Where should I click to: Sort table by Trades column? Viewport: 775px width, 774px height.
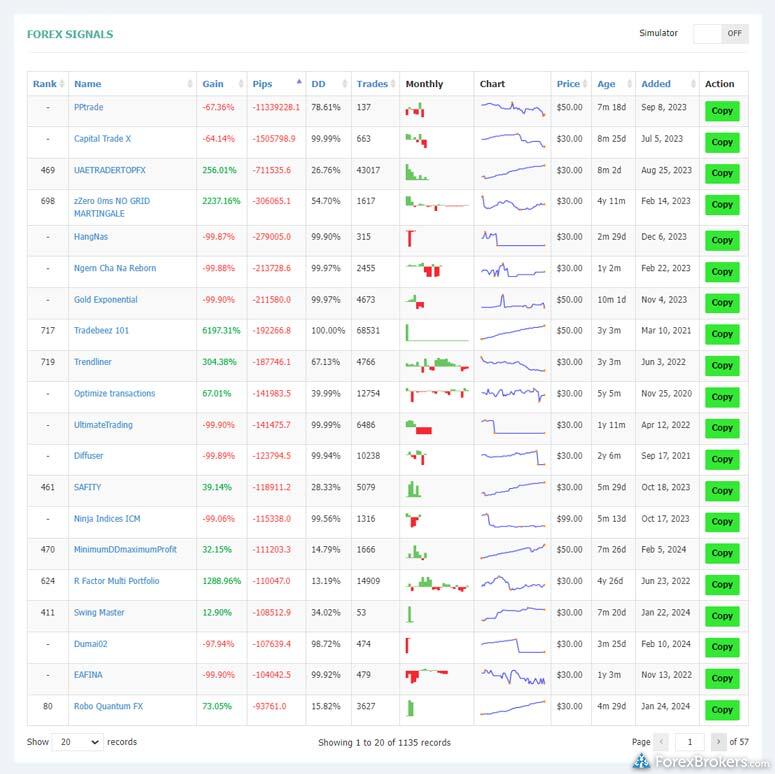(x=372, y=84)
